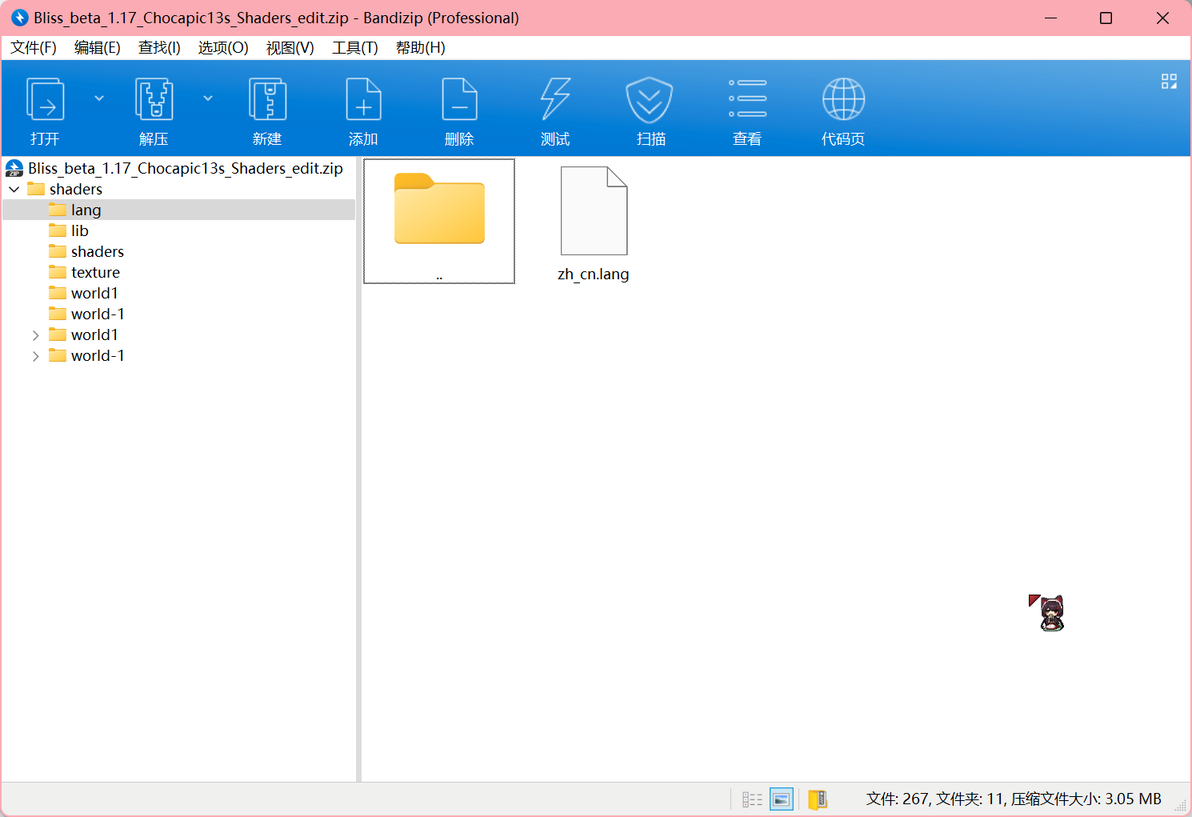Expand the world1 folder arrow
The height and width of the screenshot is (817, 1192).
(36, 335)
